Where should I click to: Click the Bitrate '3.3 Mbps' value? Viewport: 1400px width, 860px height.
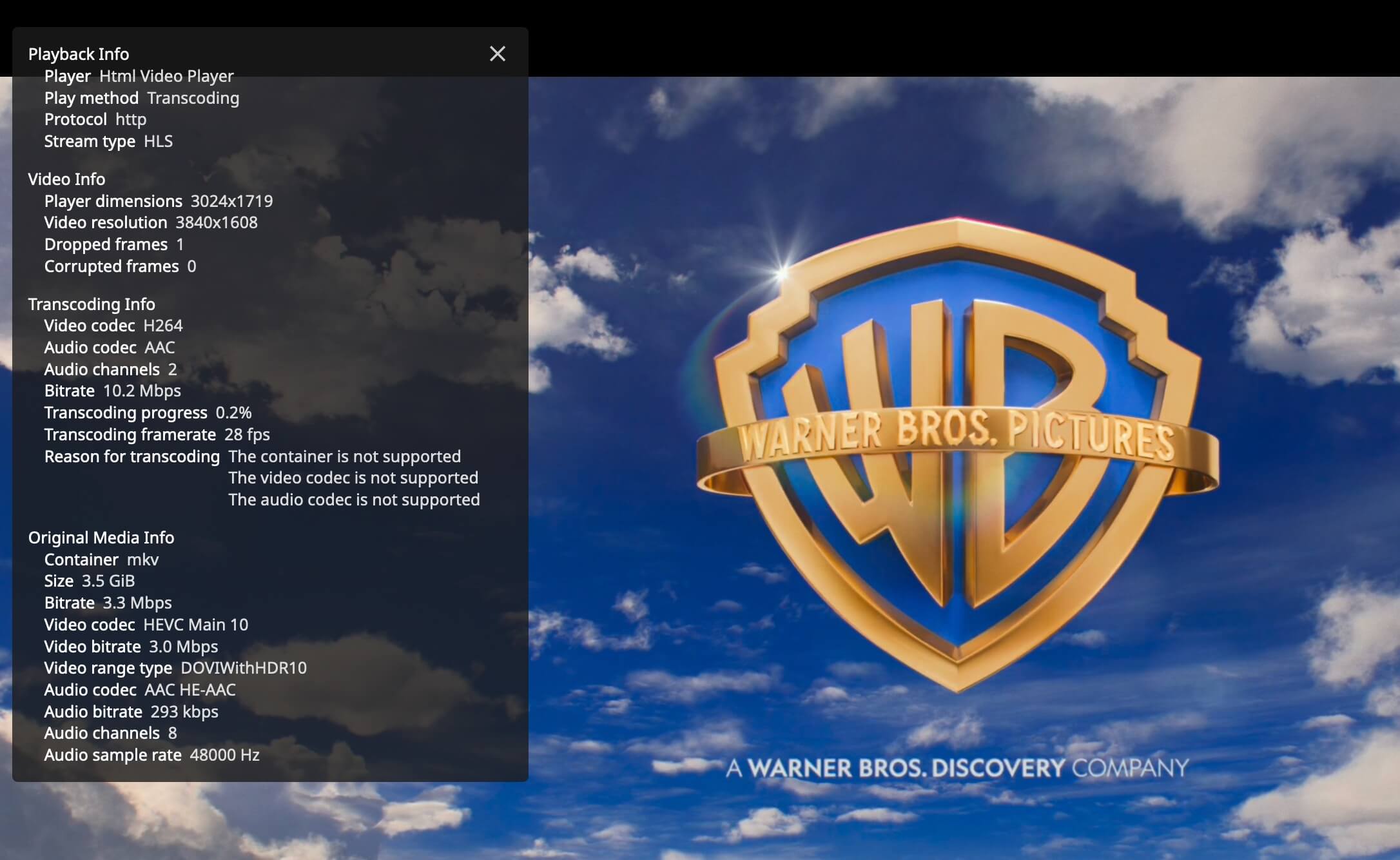point(137,603)
